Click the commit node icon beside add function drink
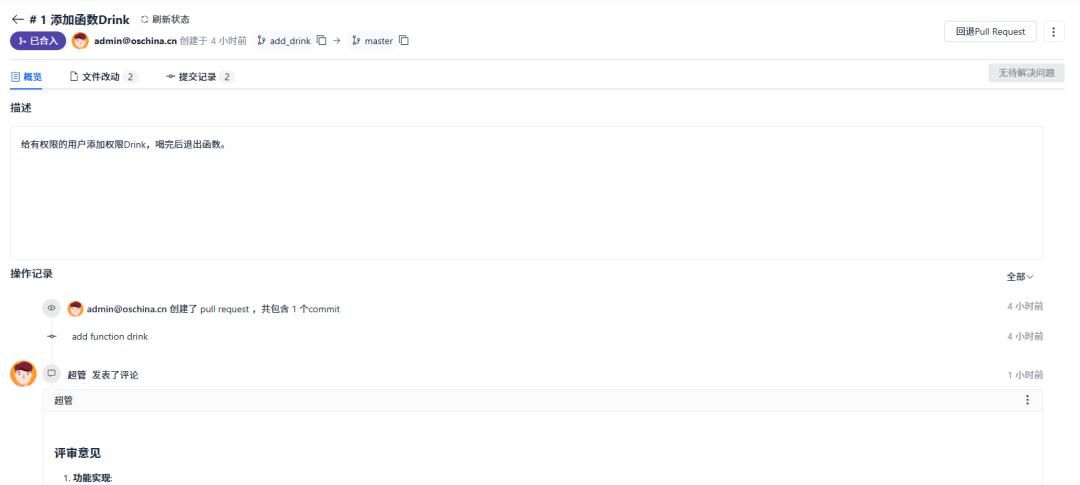This screenshot has height=485, width=1080. 52,337
